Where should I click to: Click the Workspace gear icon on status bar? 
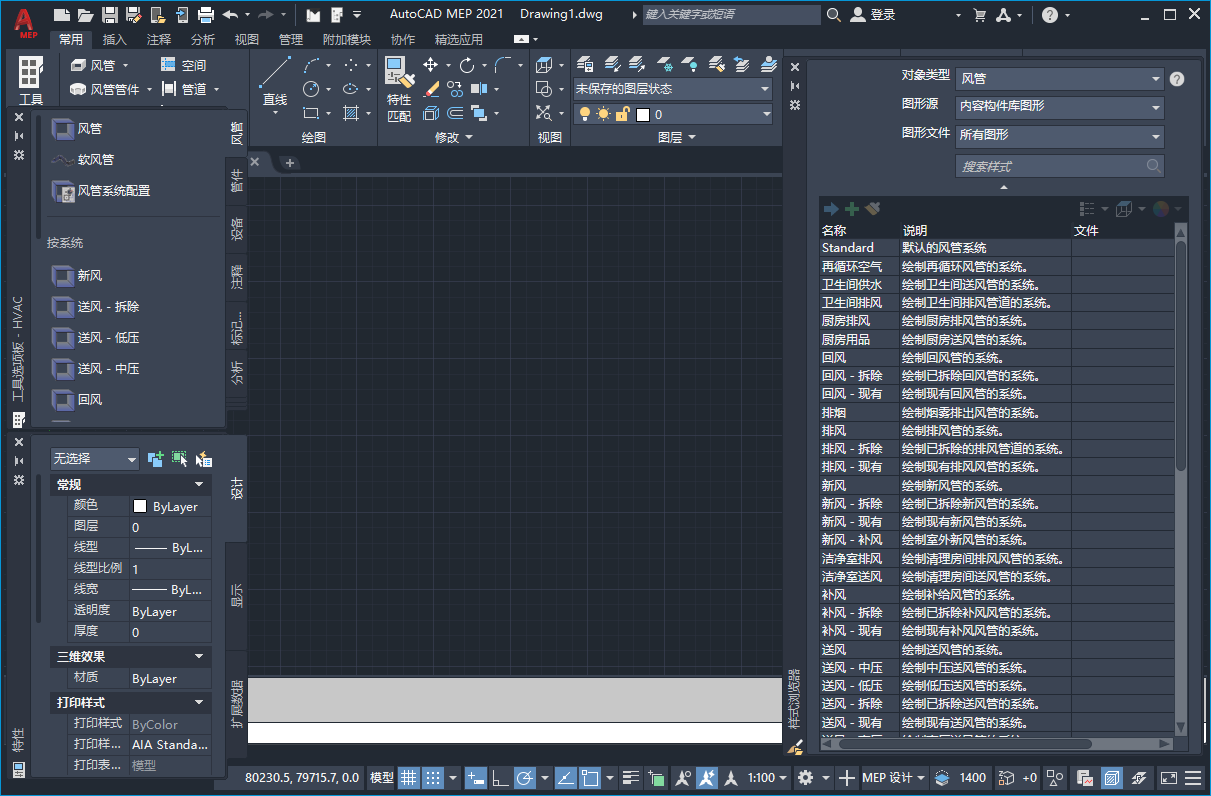coord(804,777)
